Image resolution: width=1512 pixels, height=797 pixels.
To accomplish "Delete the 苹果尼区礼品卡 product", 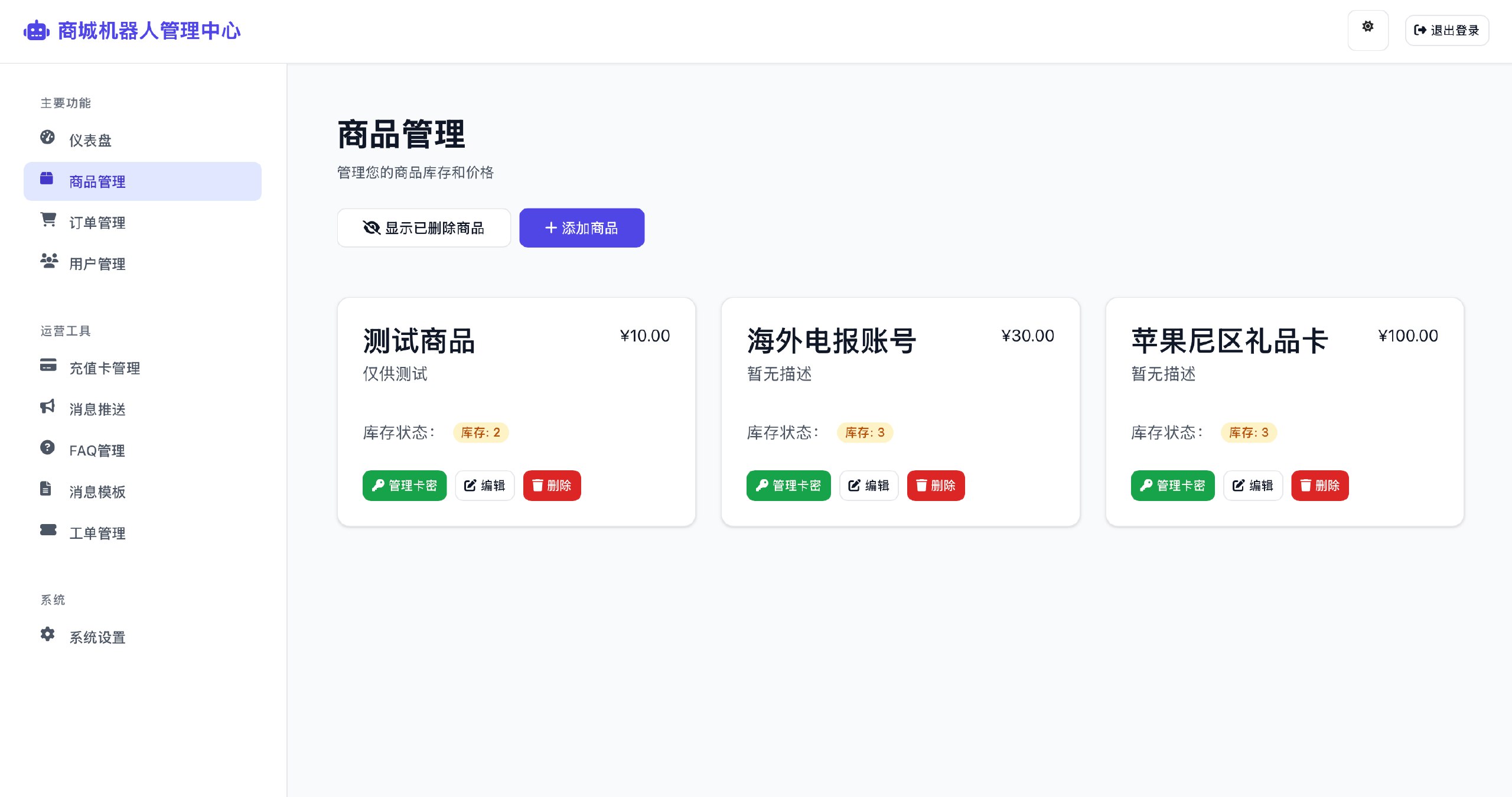I will pos(1319,485).
